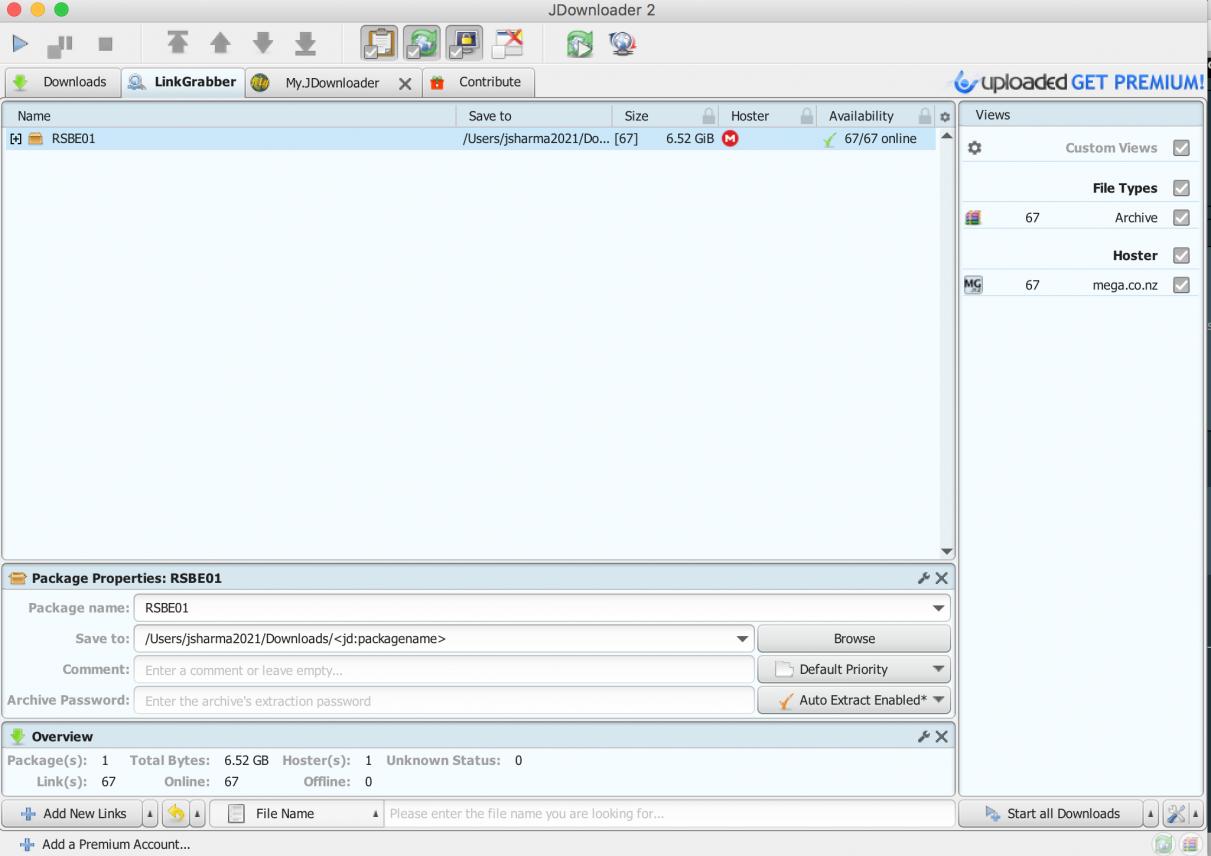Start downloads with the blue play icon

[20, 44]
